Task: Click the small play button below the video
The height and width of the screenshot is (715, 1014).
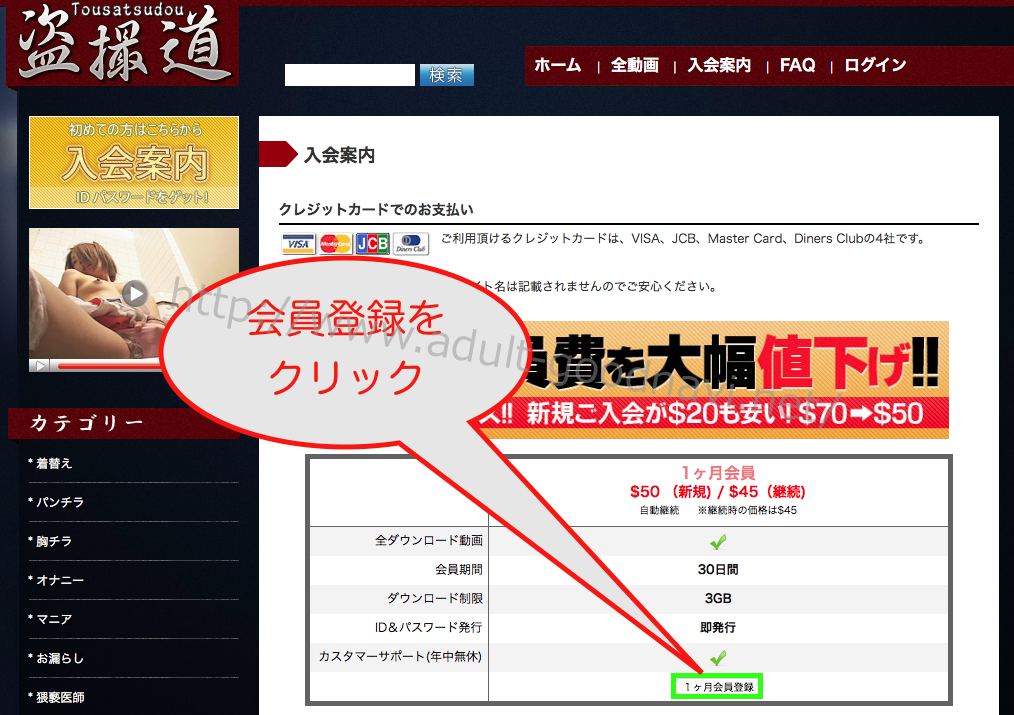Action: tap(41, 366)
